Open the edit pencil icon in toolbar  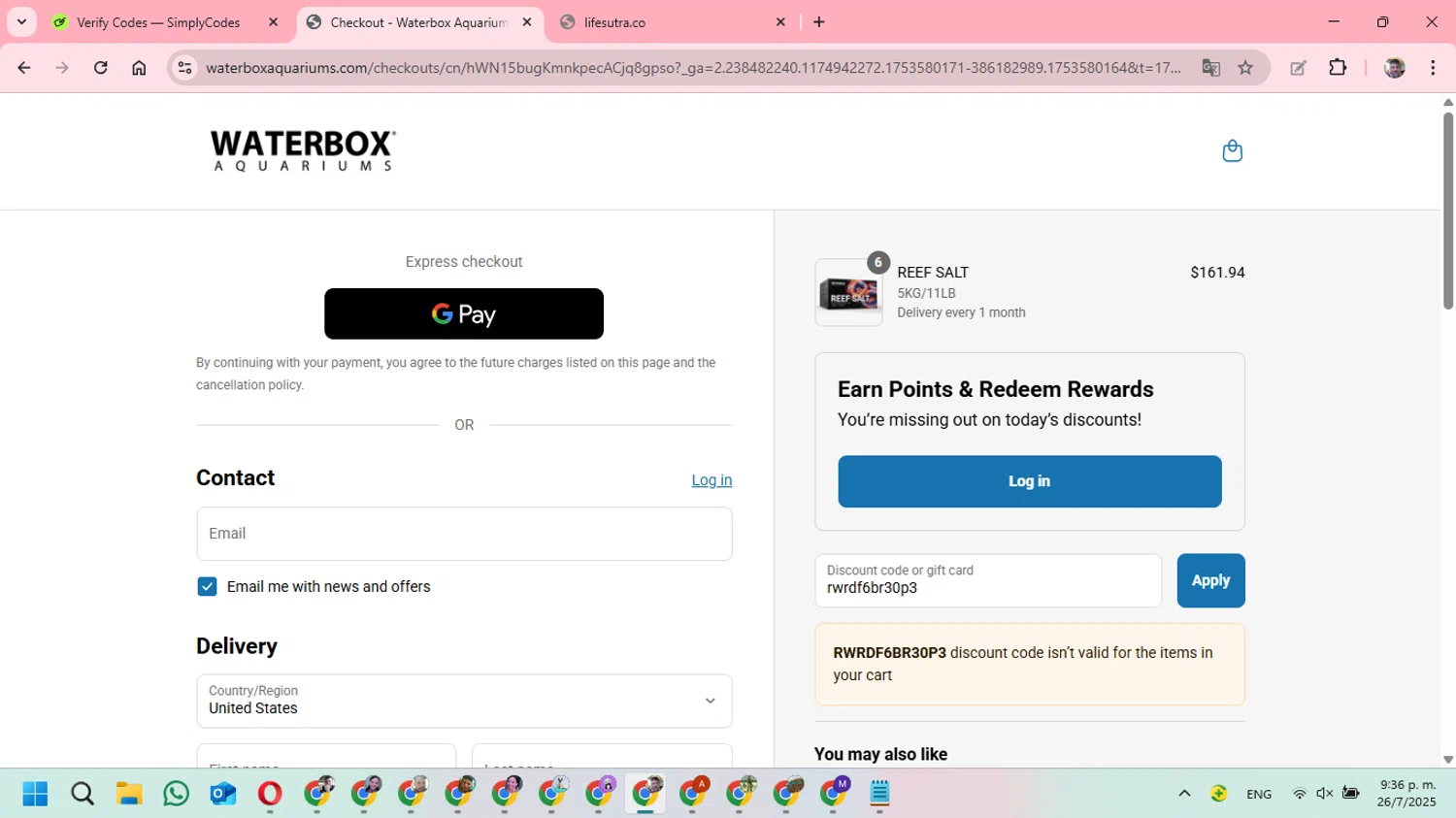(1298, 68)
